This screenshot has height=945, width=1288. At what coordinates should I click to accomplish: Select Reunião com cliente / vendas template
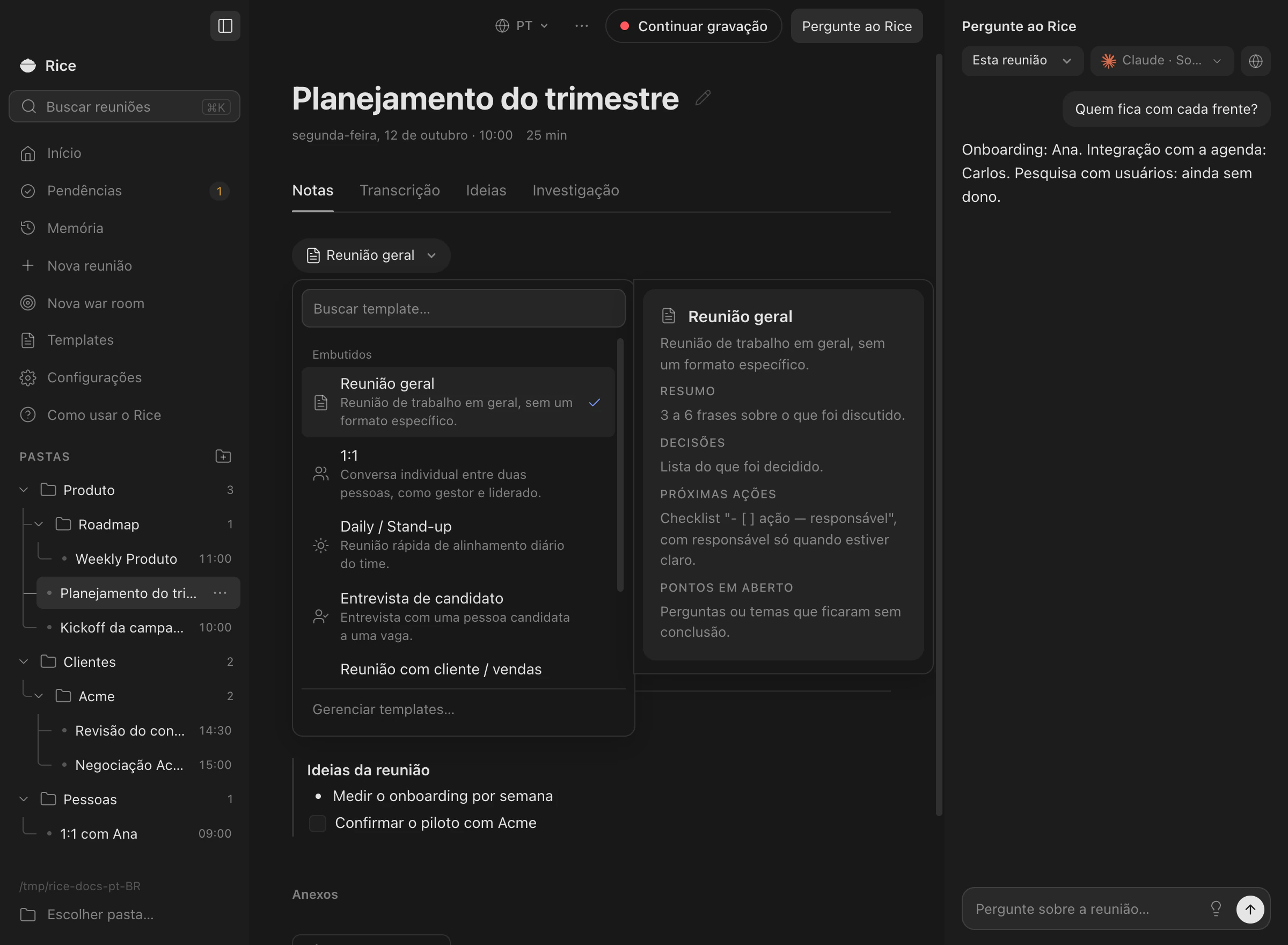pos(458,670)
